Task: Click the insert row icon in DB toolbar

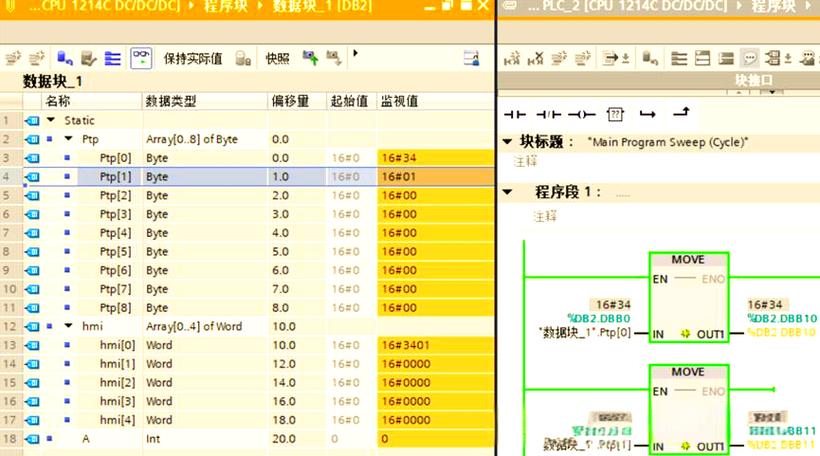Action: pos(13,58)
